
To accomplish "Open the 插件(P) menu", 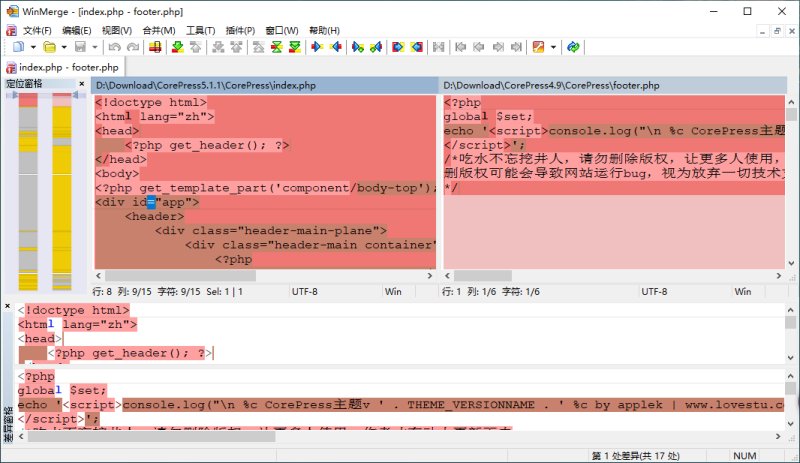I will coord(240,31).
